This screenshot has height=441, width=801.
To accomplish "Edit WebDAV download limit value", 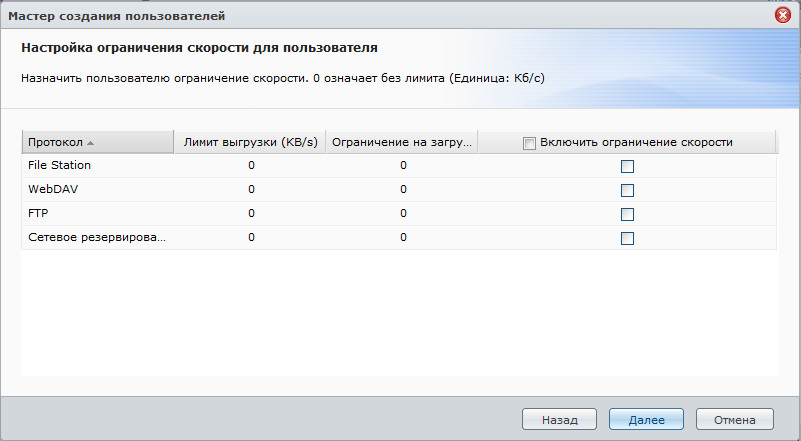I will coord(403,189).
